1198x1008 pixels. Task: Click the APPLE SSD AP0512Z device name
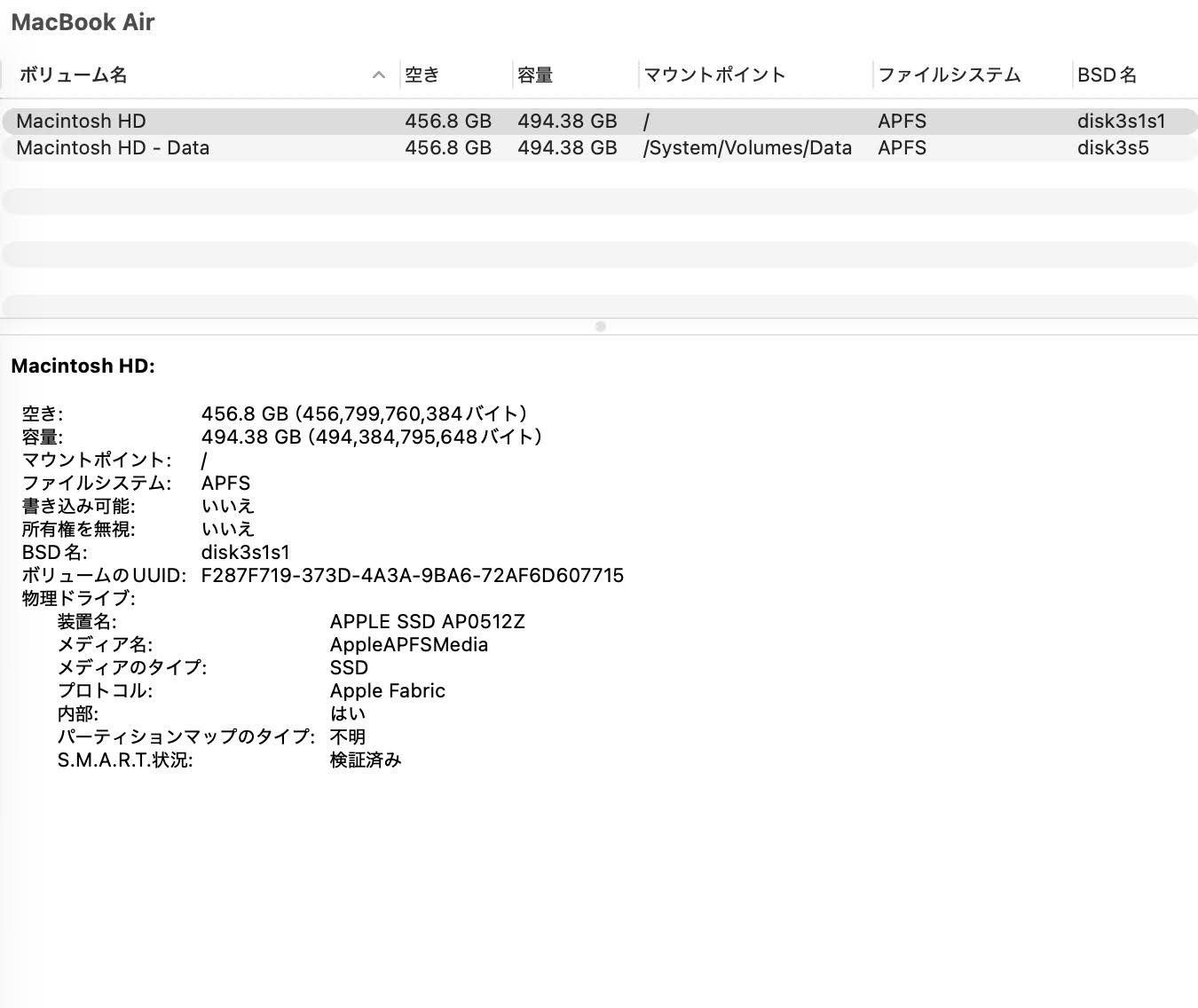click(x=428, y=621)
